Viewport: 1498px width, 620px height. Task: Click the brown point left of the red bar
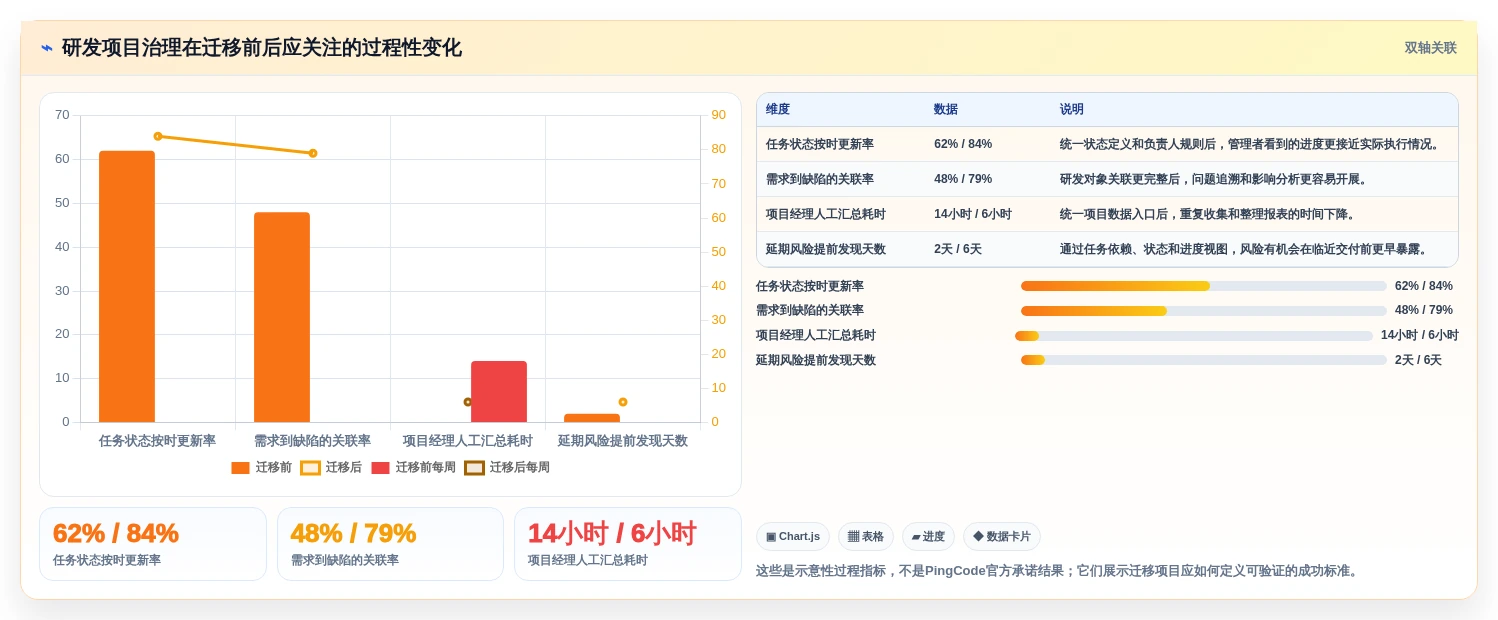[x=468, y=402]
